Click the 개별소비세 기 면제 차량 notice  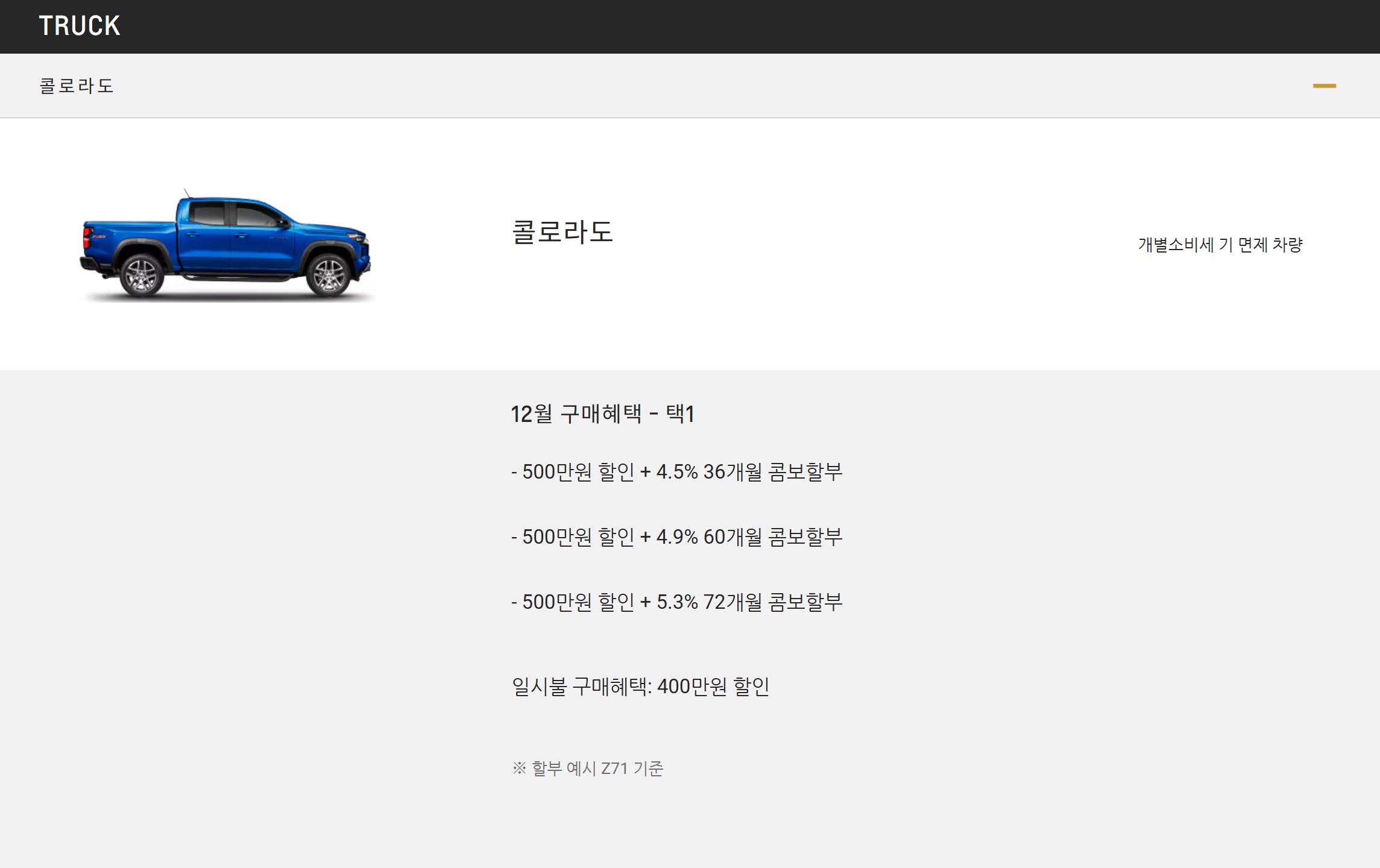[x=1220, y=245]
